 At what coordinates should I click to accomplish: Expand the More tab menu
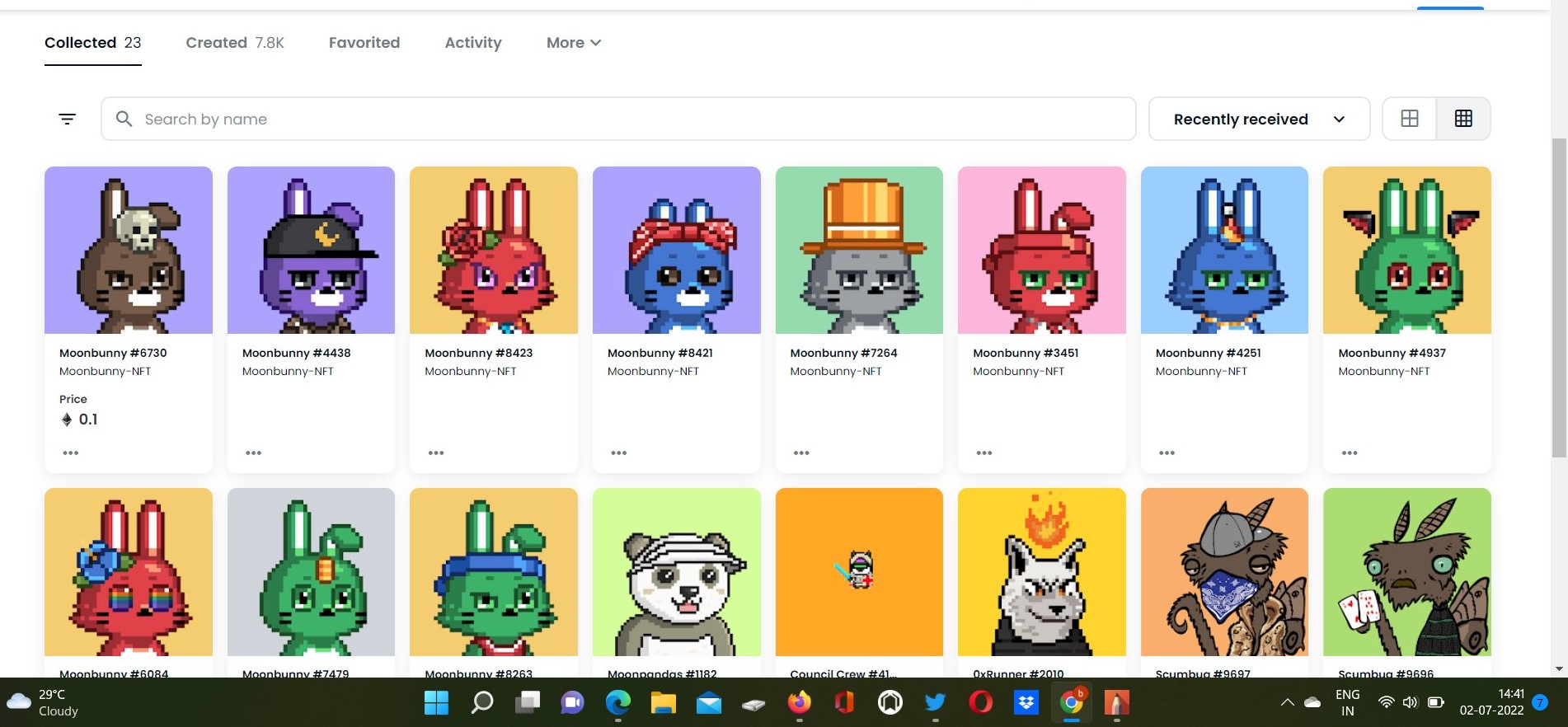574,43
